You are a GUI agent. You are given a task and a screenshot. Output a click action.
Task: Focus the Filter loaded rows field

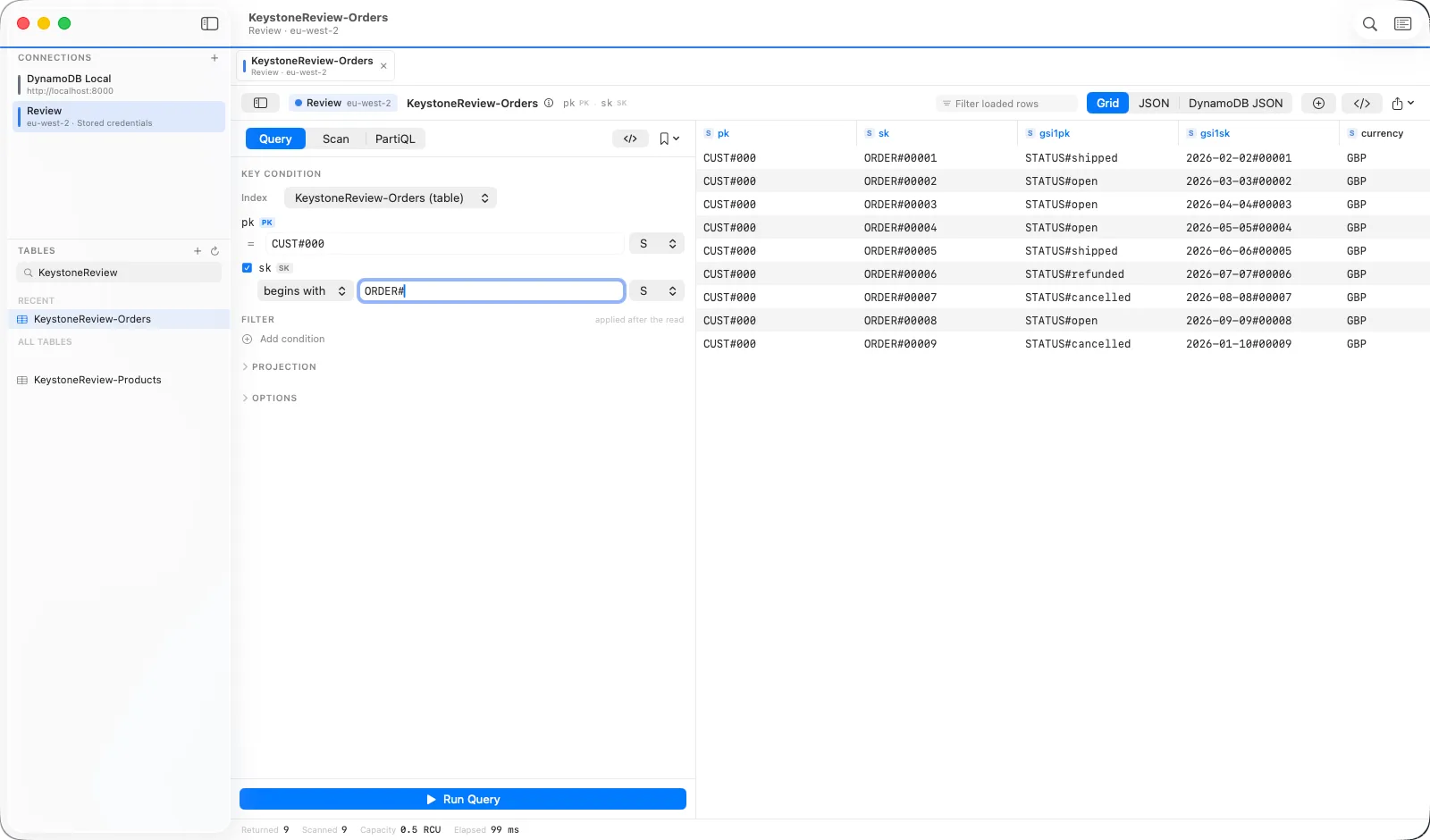1006,104
